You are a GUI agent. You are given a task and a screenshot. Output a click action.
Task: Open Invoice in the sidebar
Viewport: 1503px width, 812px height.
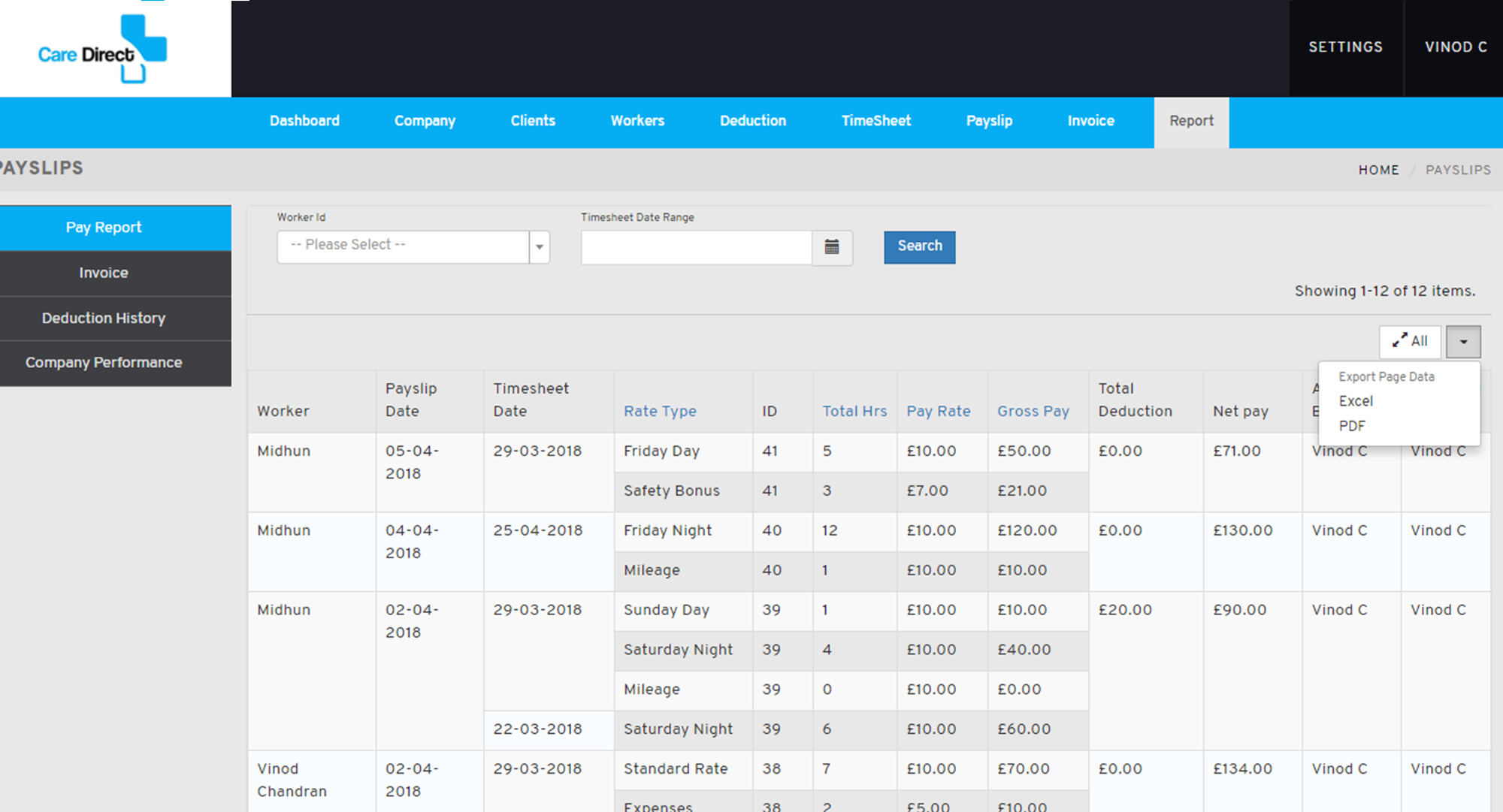(116, 273)
